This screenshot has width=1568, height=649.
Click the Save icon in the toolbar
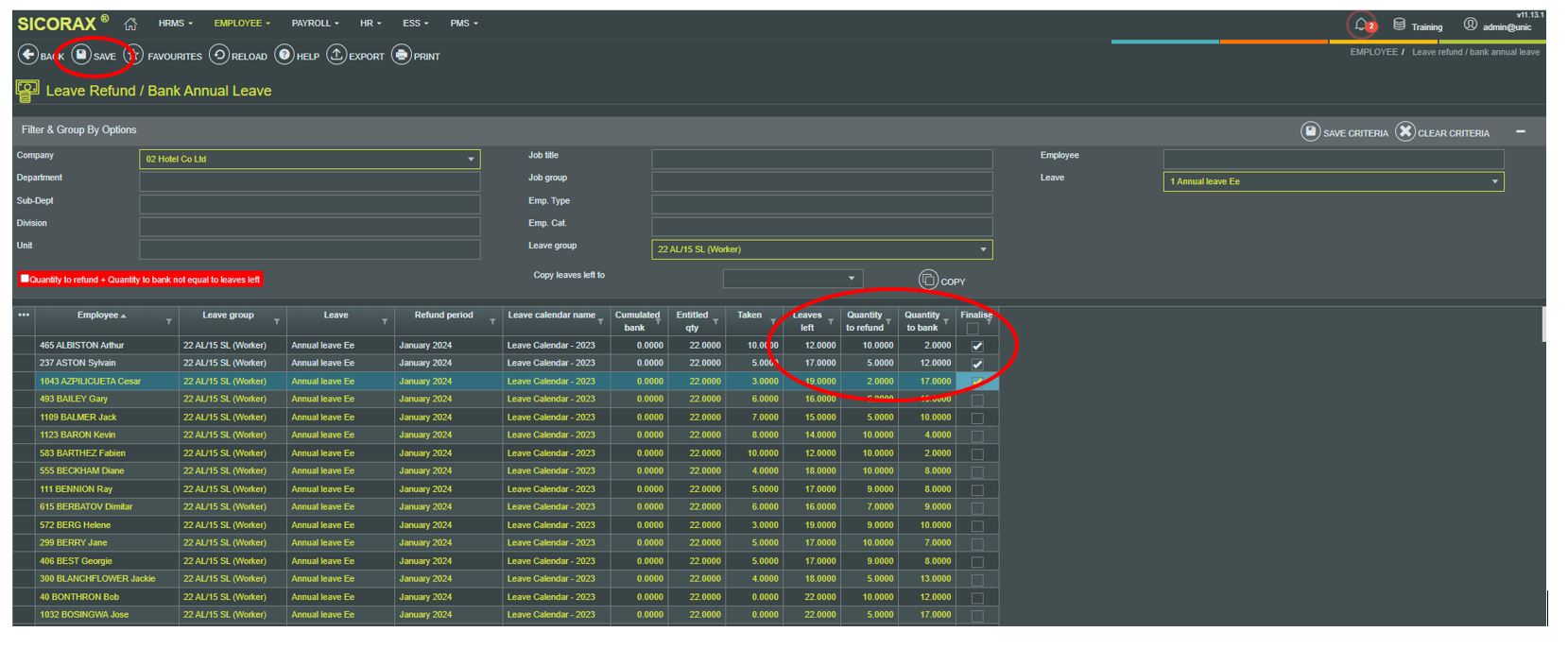(x=82, y=56)
